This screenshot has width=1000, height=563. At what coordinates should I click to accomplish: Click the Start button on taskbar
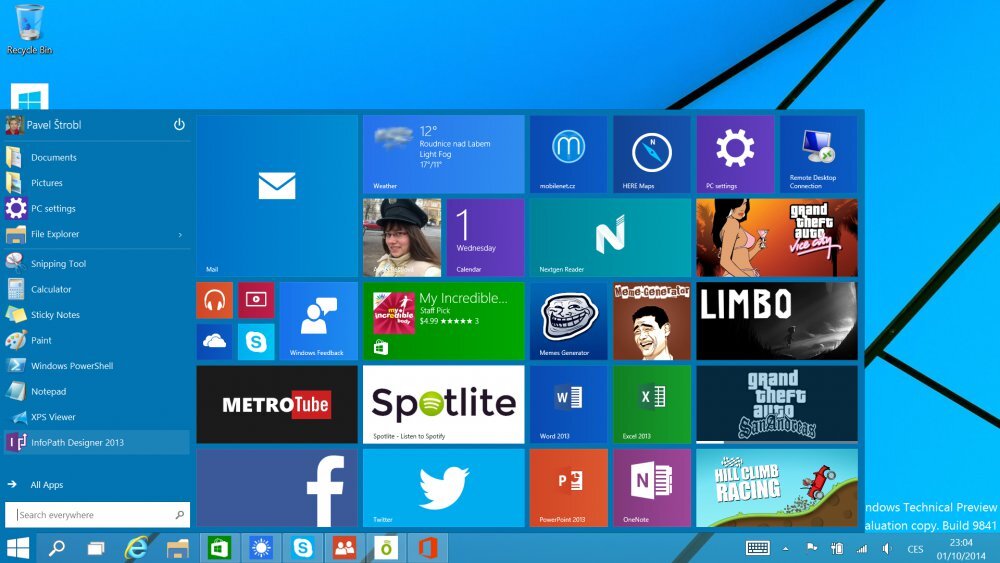(x=17, y=548)
